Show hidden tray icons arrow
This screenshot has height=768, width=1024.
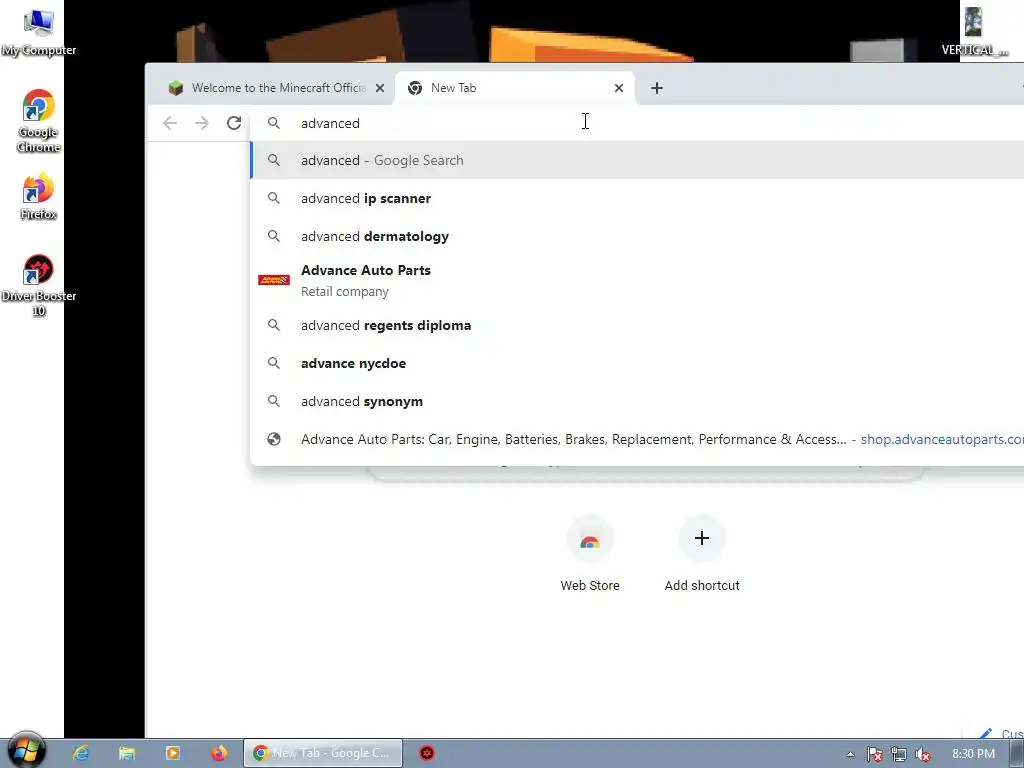(x=850, y=754)
